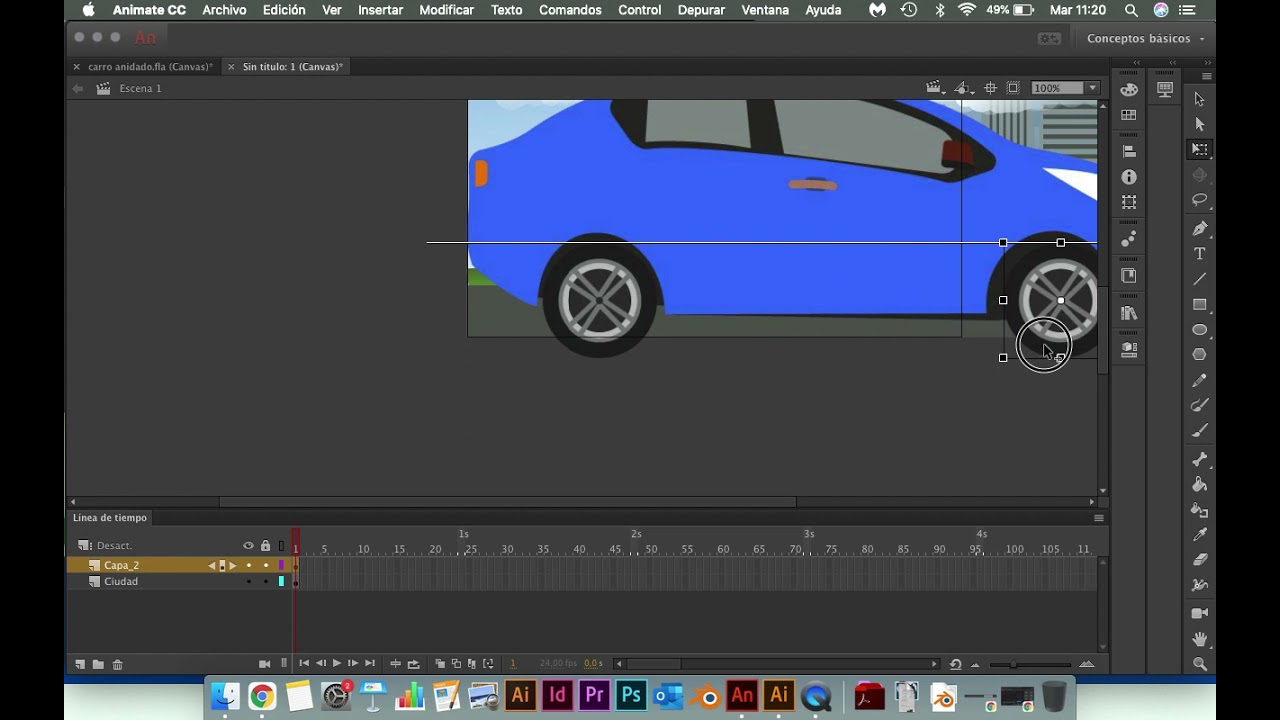Select the Camera tool

coord(1199,613)
